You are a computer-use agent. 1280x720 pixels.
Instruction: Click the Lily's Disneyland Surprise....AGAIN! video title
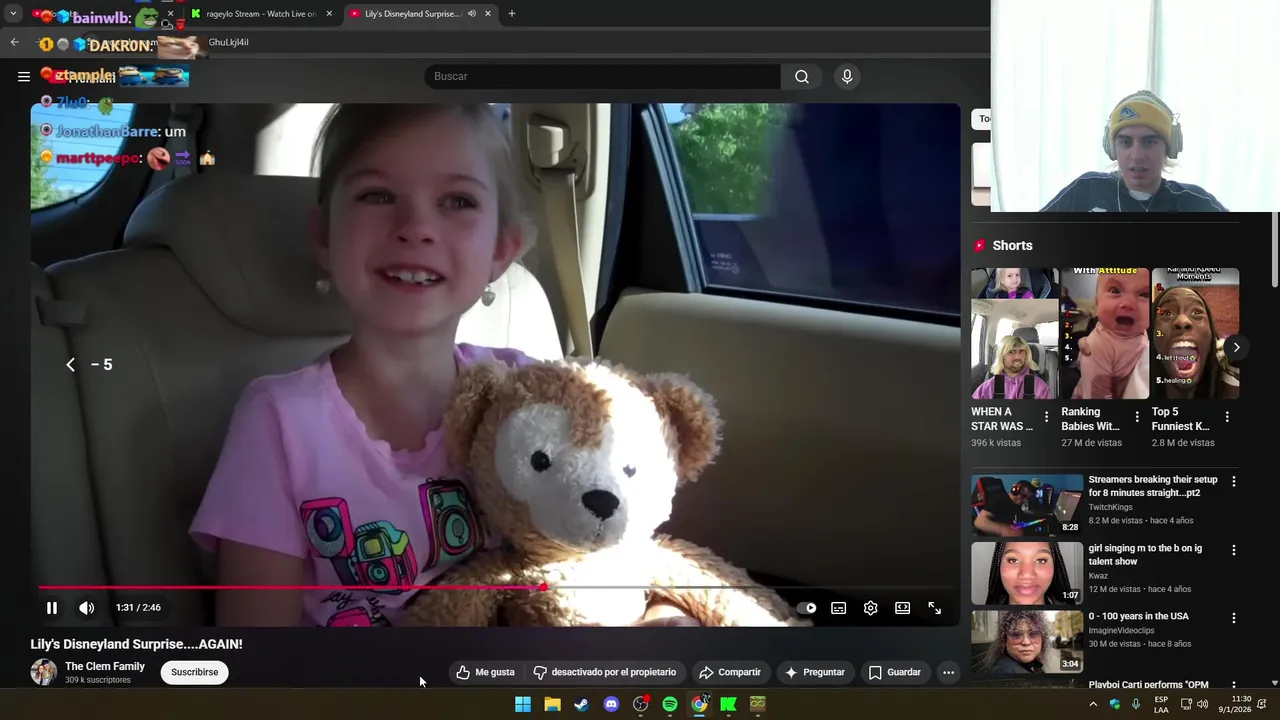137,644
